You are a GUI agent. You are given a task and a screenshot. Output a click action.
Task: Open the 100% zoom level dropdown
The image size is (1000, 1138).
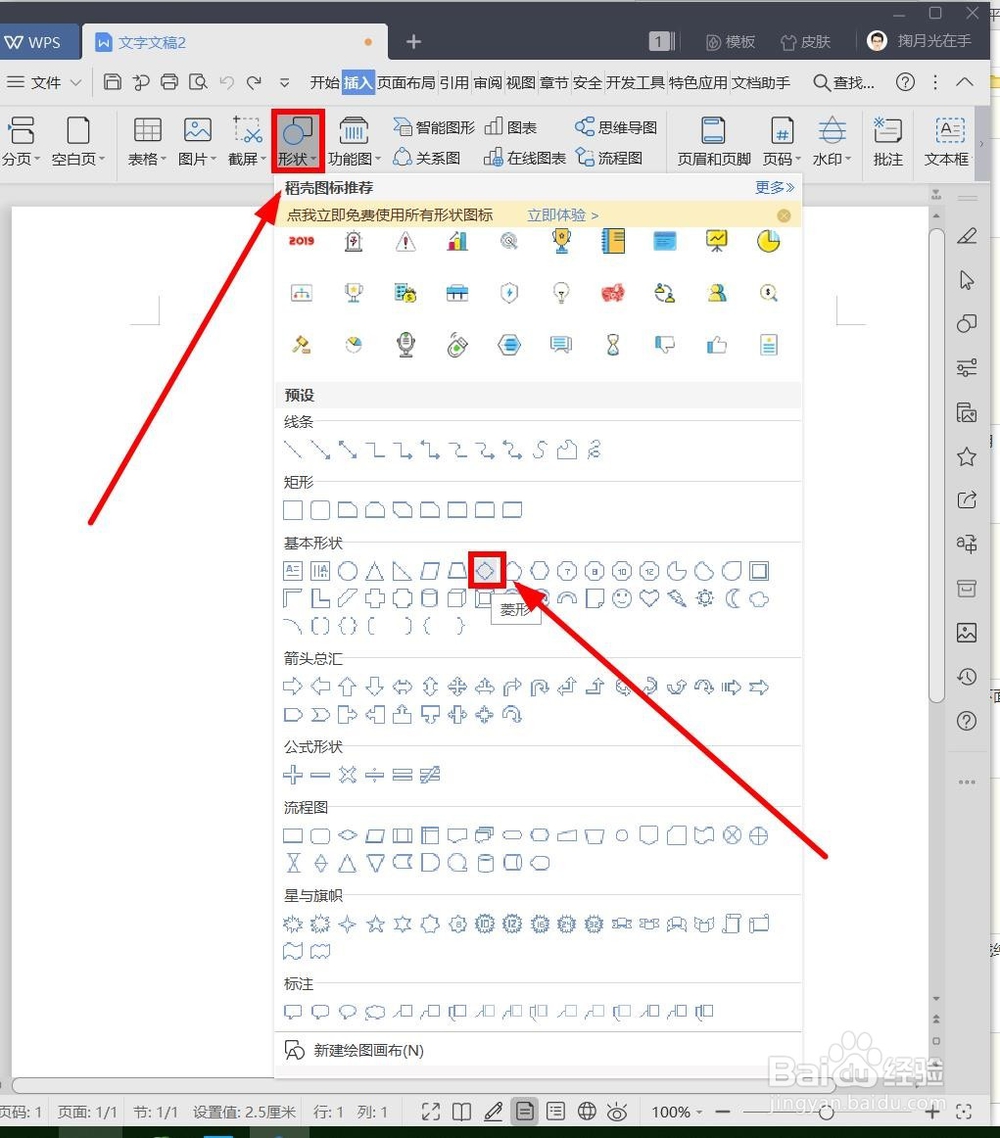676,1111
